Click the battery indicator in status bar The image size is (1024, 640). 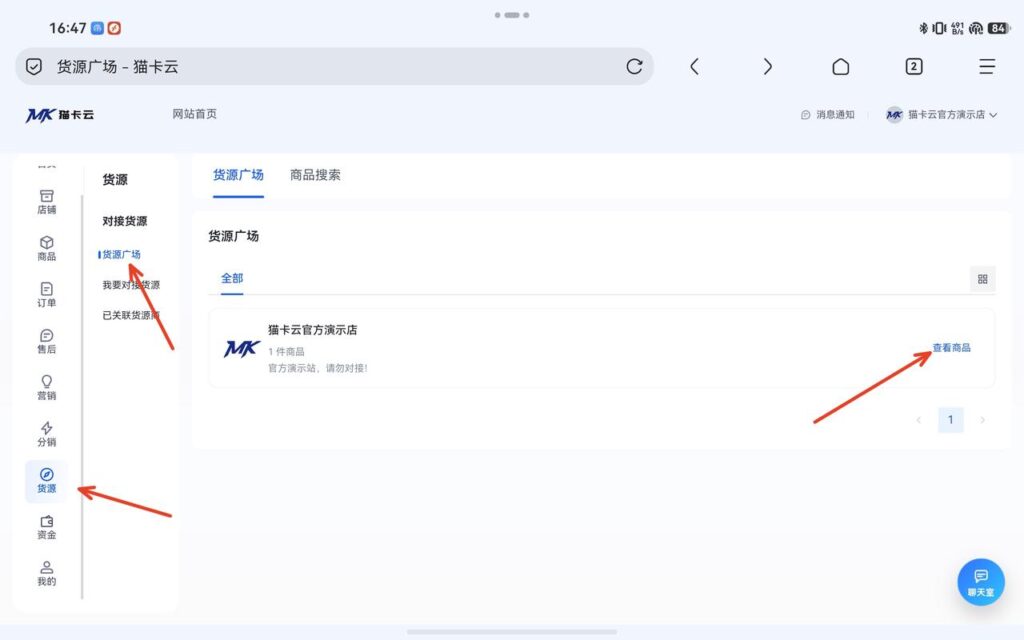tap(997, 28)
